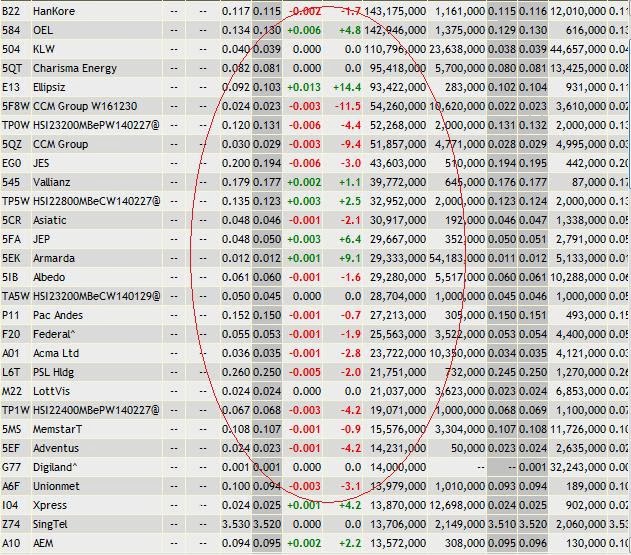The height and width of the screenshot is (555, 631).
Task: Select CCM Group W161230 percent change -11.5
Action: pos(348,106)
